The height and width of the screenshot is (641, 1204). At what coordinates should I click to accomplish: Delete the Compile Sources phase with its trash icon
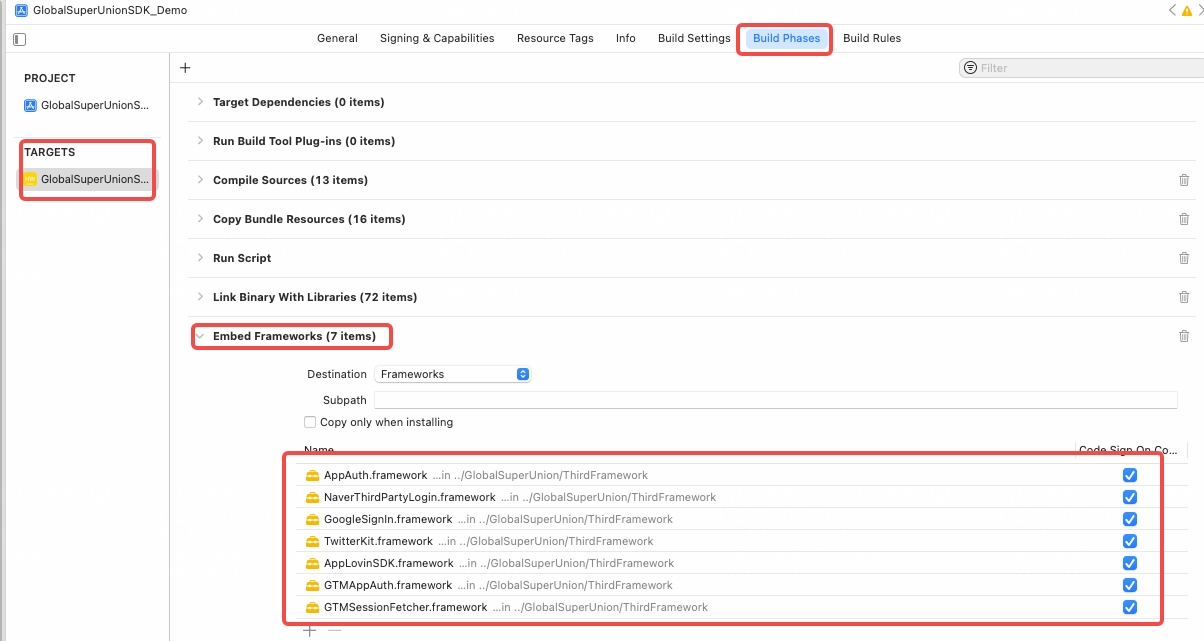[1184, 180]
